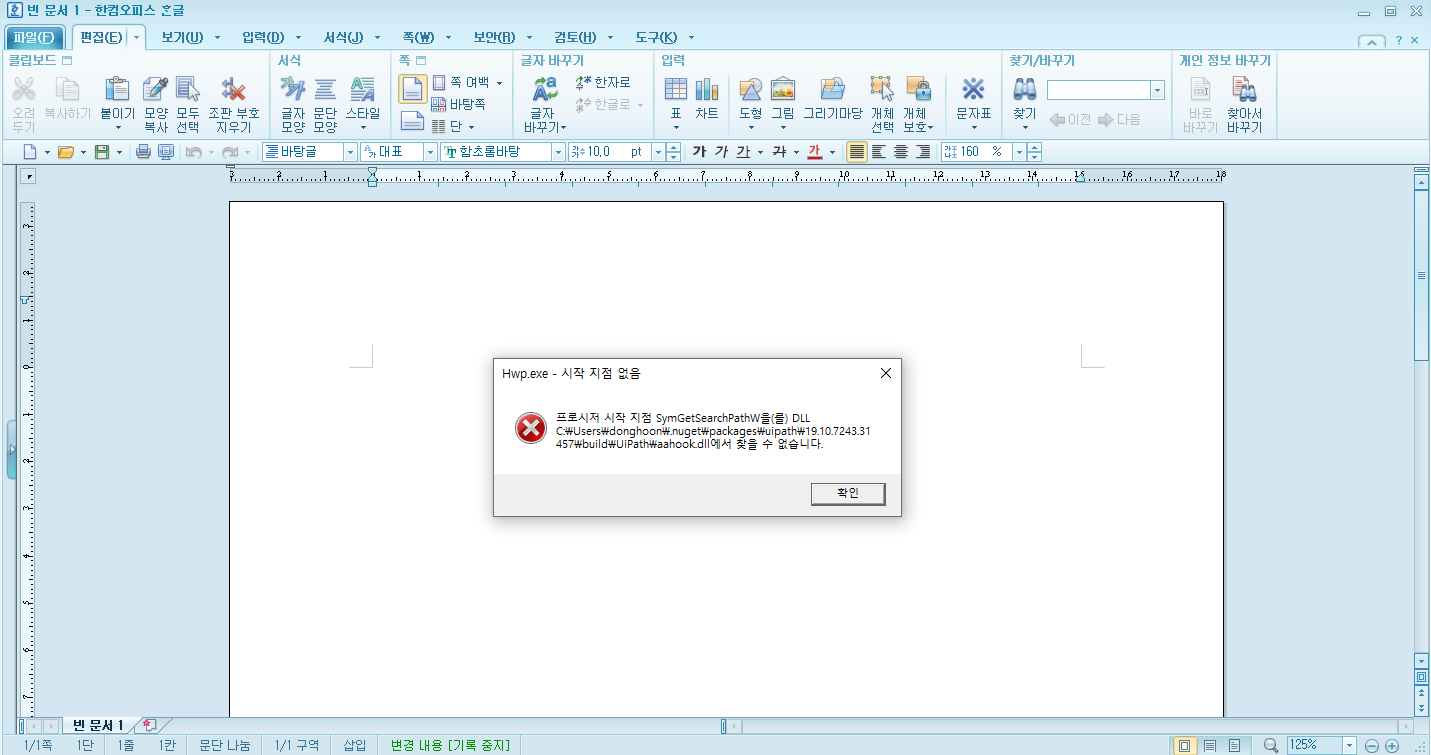Screen dimensions: 1431x755
Task: Click 조판 부호 지우기 icon
Action: (x=233, y=90)
